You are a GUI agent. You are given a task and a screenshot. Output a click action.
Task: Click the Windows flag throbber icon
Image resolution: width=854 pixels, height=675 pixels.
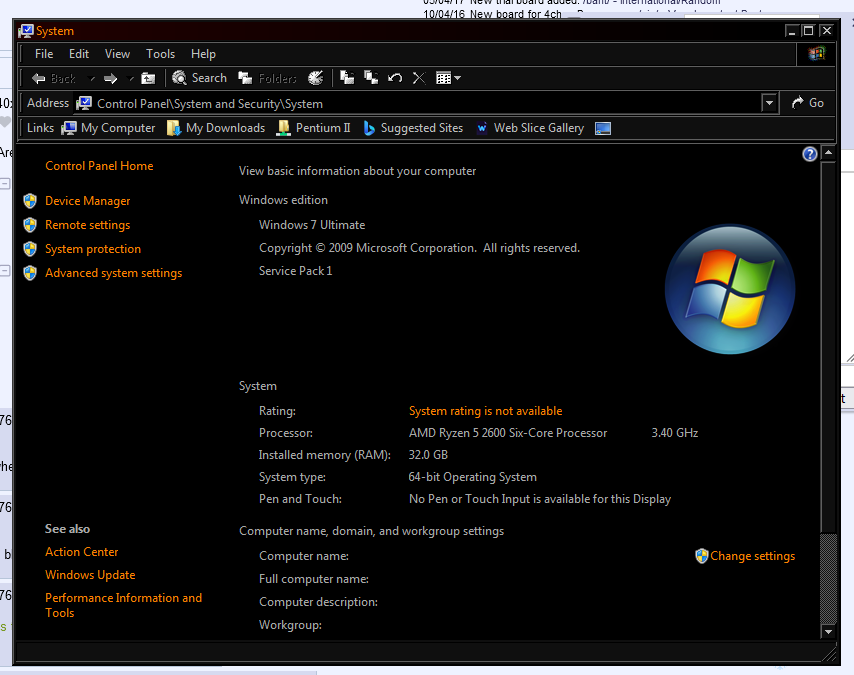coord(816,53)
